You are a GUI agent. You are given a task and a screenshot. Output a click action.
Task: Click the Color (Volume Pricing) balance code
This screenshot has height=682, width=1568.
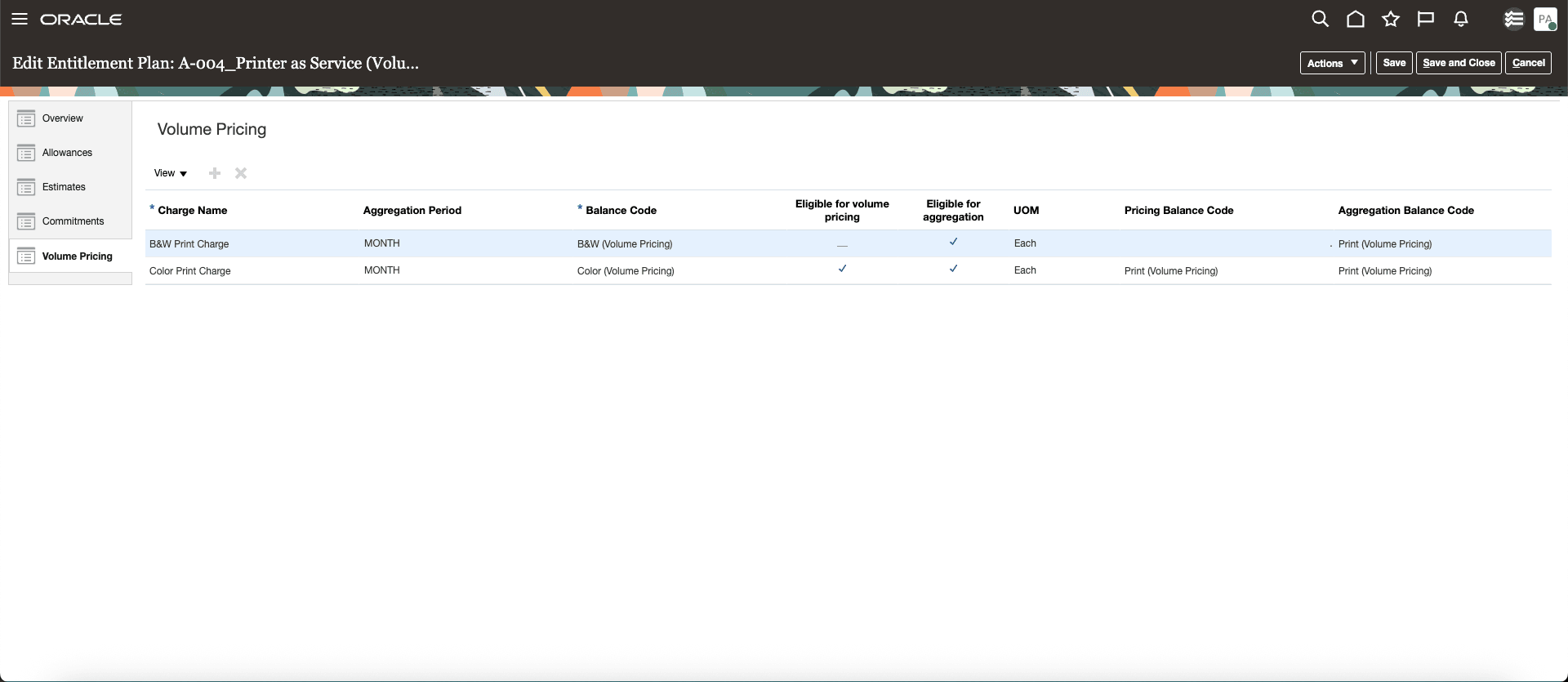pyautogui.click(x=626, y=271)
